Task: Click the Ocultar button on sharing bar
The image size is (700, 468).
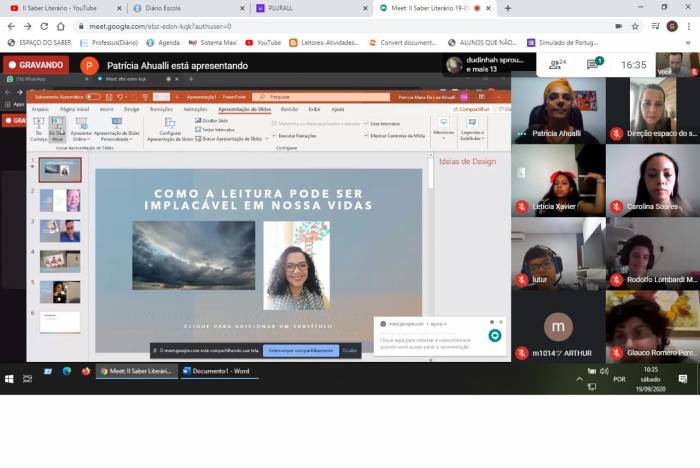Action: (x=350, y=351)
